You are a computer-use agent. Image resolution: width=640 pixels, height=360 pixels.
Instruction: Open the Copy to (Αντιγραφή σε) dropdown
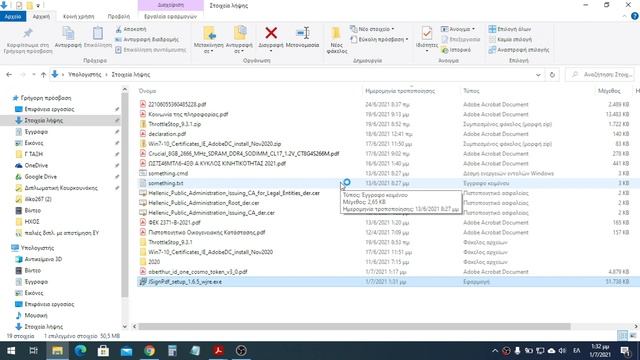[x=239, y=48]
